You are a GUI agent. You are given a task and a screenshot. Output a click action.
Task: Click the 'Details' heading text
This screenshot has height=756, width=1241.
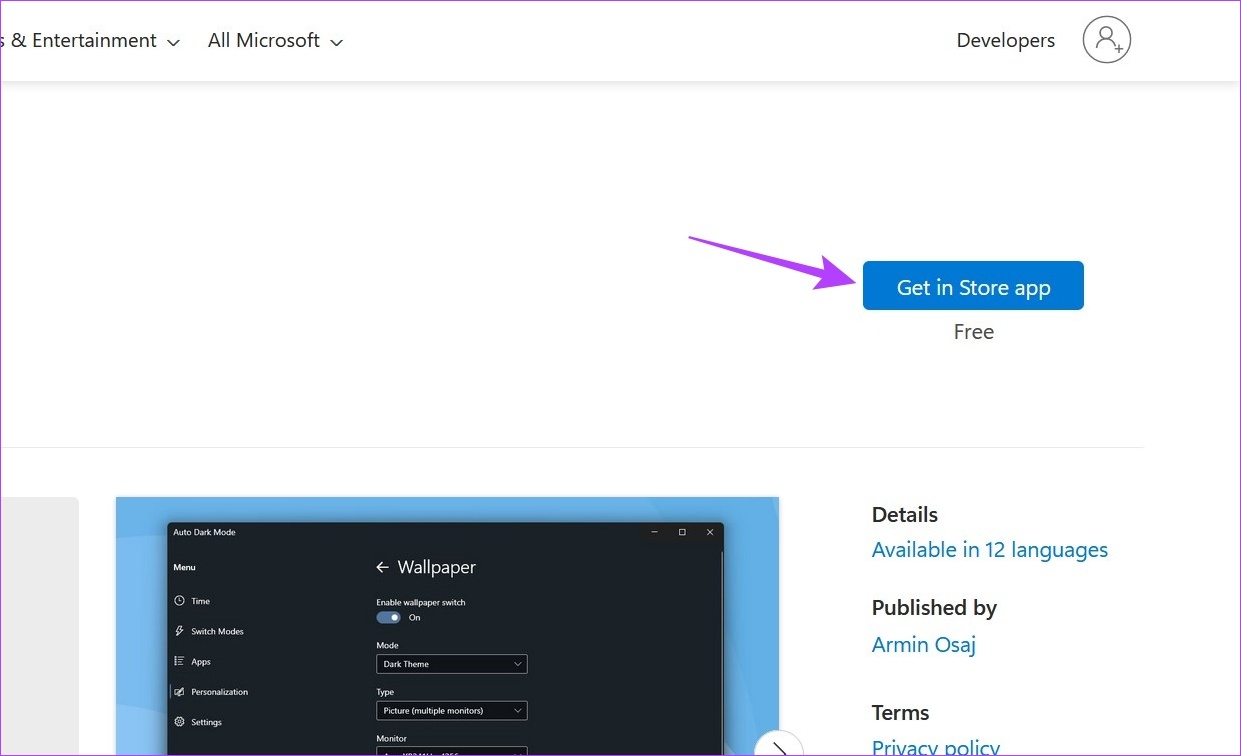(905, 515)
